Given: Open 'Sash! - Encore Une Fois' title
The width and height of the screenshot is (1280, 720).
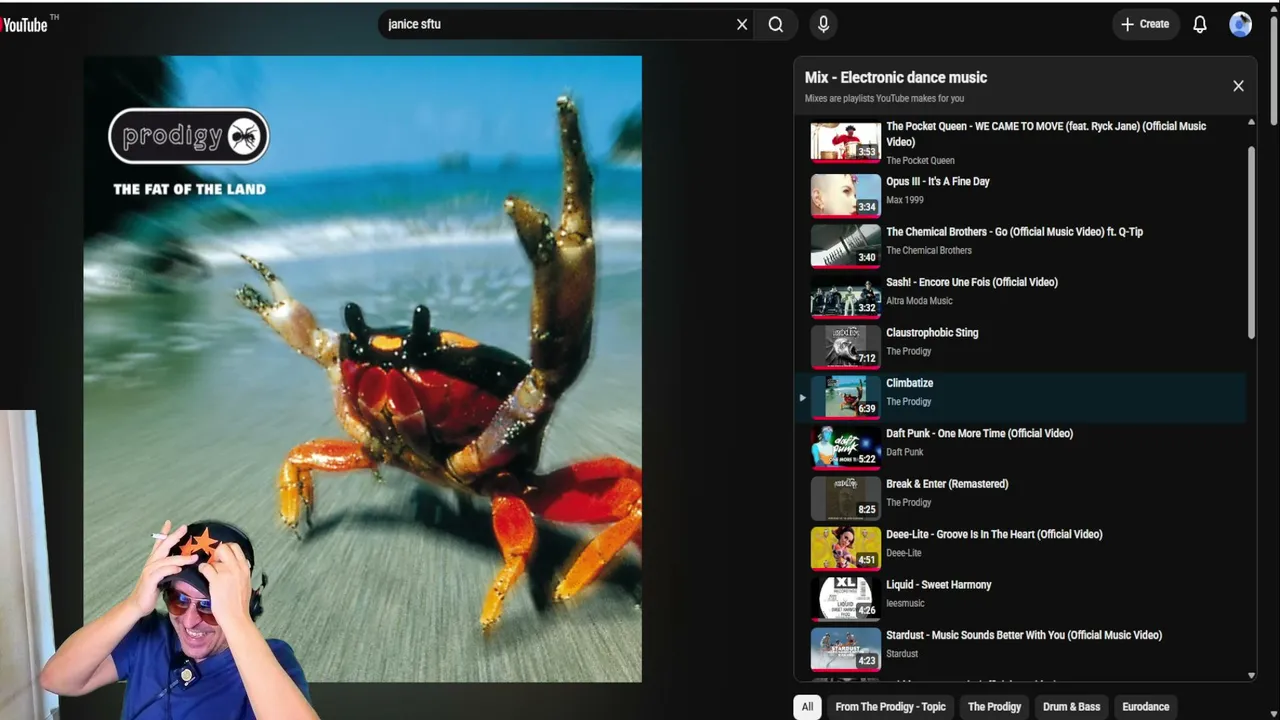Looking at the screenshot, I should tap(972, 282).
